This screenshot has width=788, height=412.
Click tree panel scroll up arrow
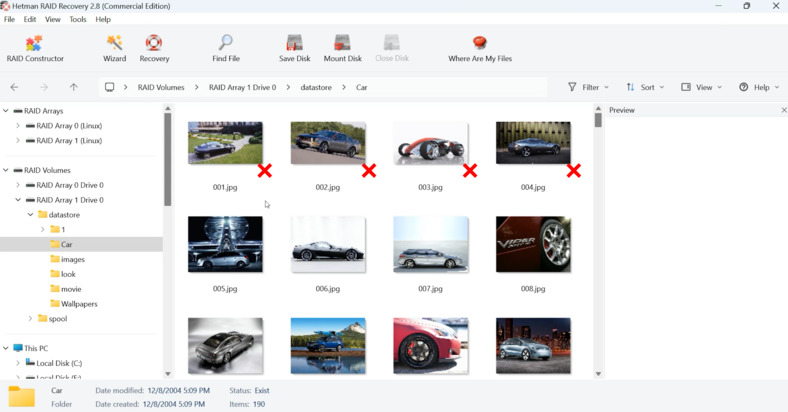click(x=167, y=109)
